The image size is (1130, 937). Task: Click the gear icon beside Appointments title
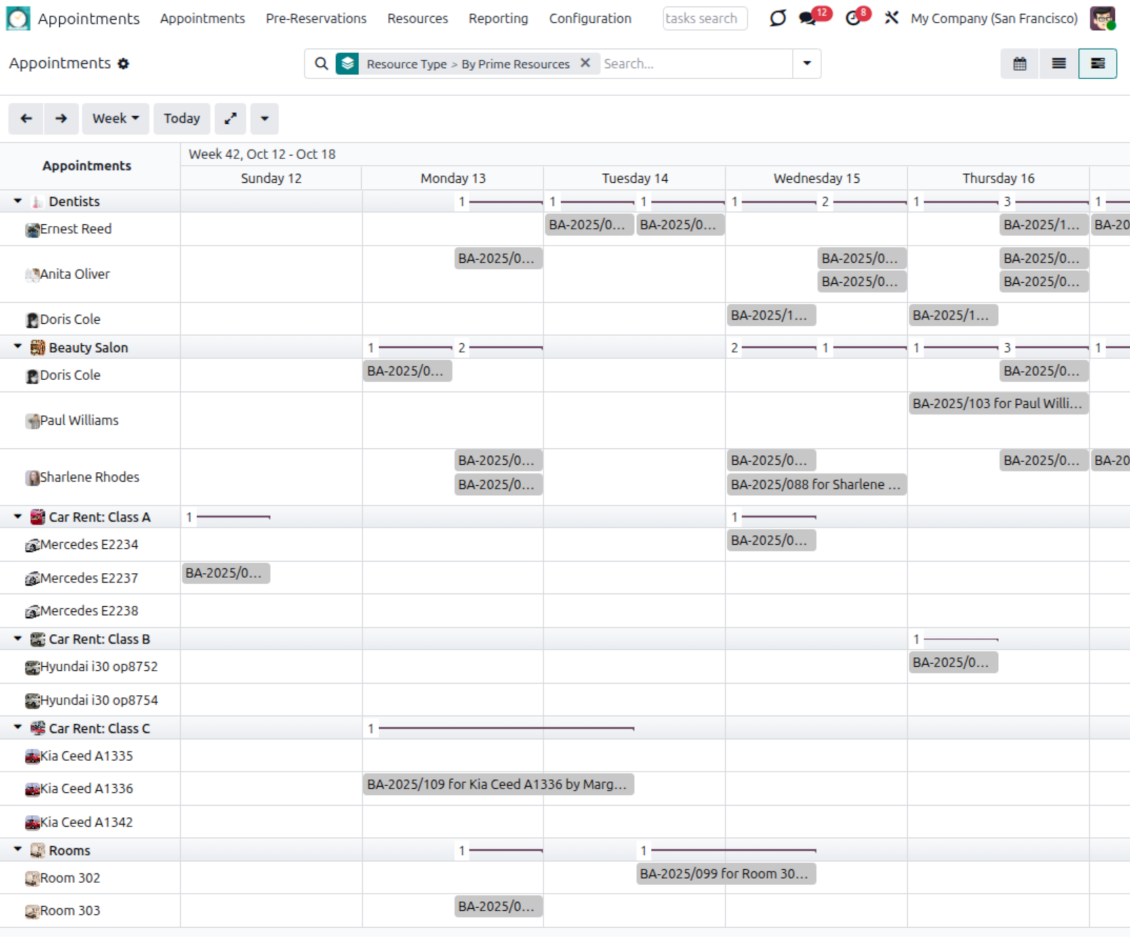pyautogui.click(x=124, y=64)
